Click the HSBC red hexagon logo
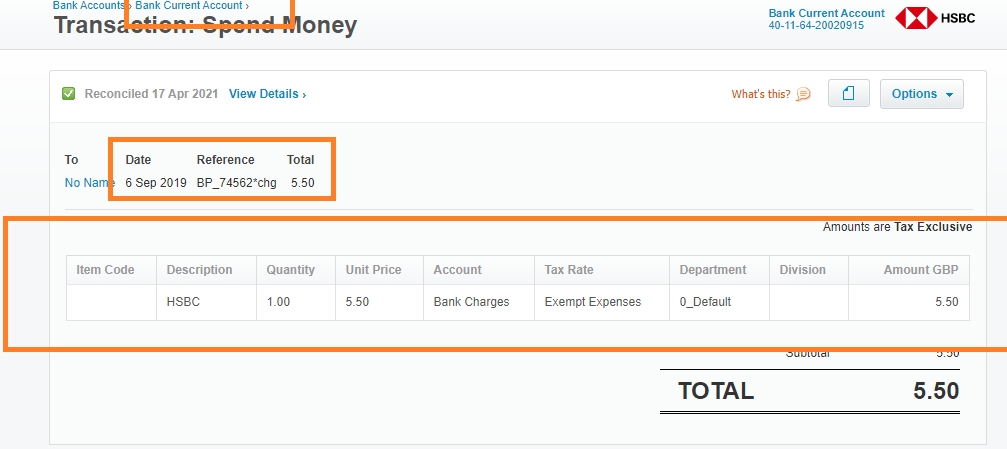 (916, 18)
